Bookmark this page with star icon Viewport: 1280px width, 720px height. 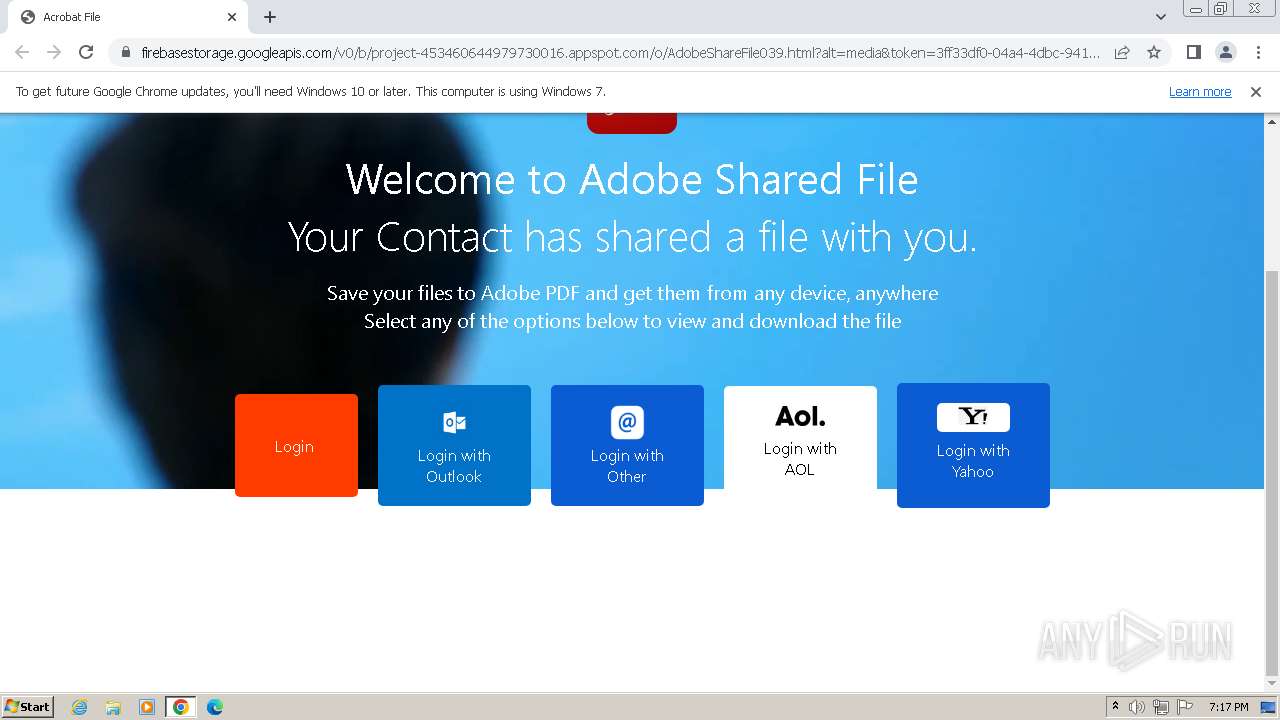click(1154, 52)
